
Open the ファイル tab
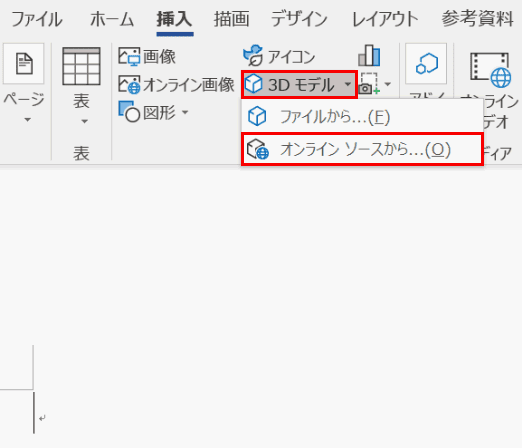pos(37,19)
